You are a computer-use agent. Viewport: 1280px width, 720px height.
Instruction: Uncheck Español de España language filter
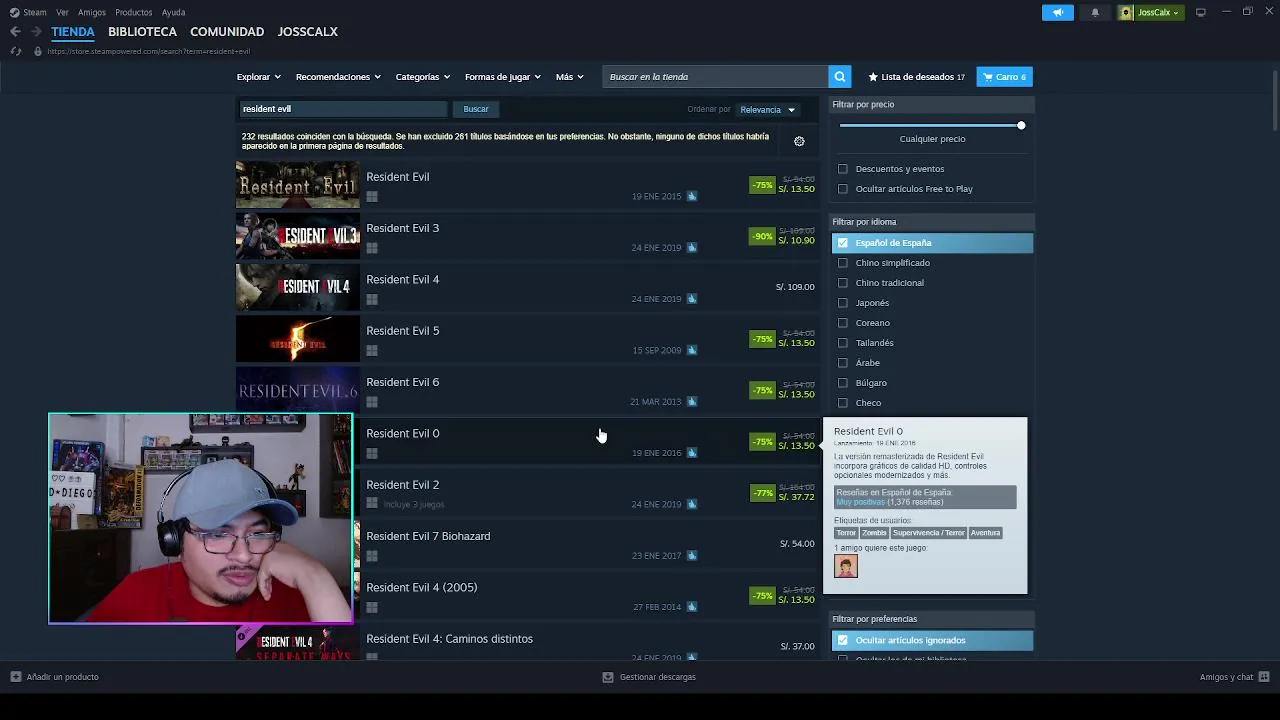[843, 243]
